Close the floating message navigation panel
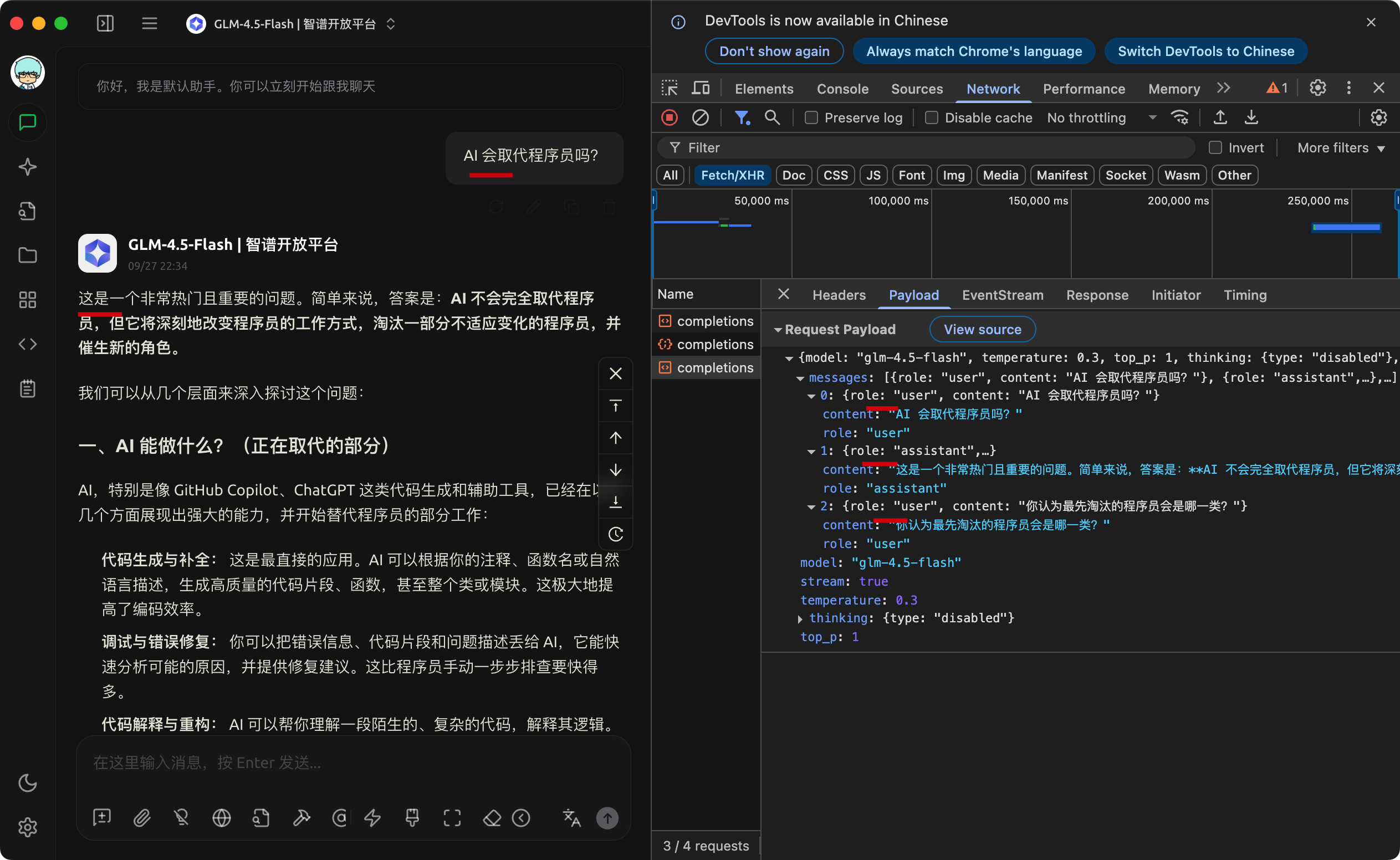The width and height of the screenshot is (1400, 860). 616,373
